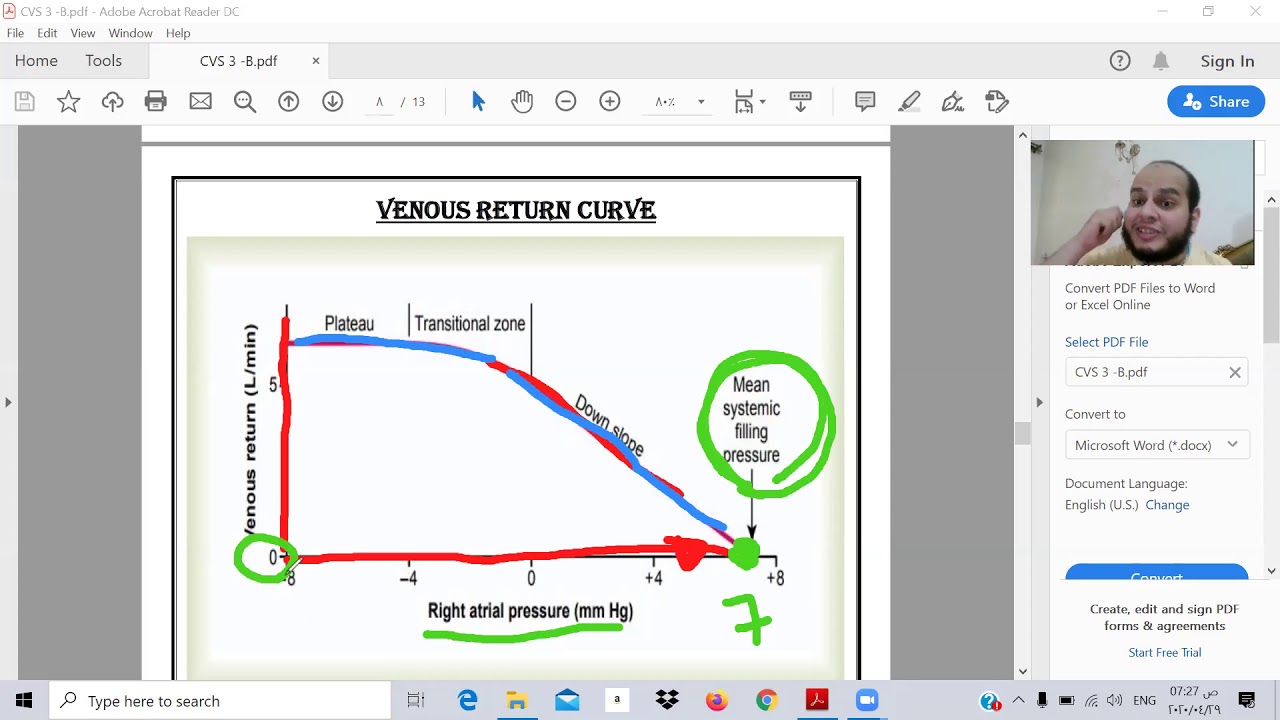The height and width of the screenshot is (720, 1280).
Task: Click the document vertical scrollbar thumb
Action: point(1022,433)
